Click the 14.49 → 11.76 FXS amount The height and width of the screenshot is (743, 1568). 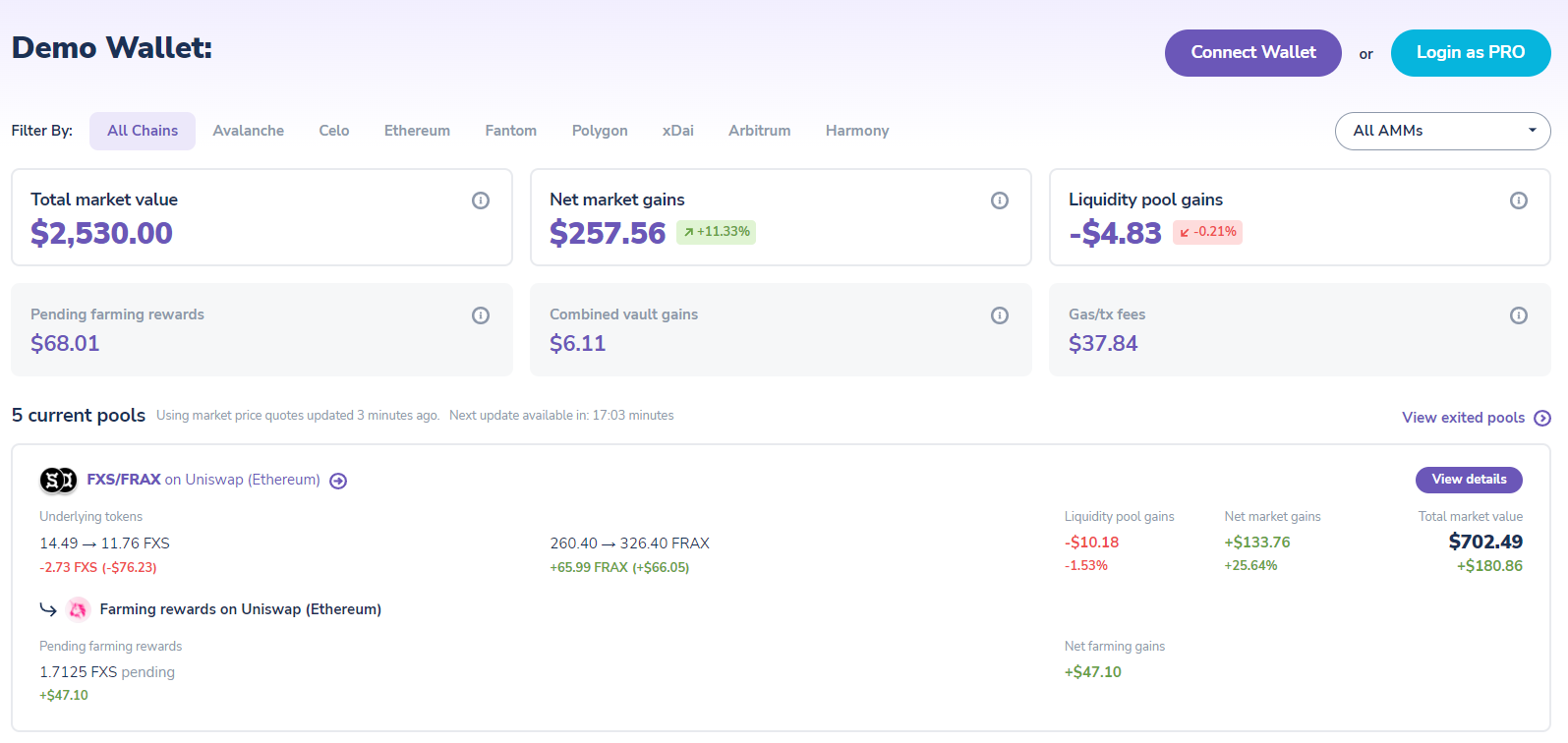104,543
